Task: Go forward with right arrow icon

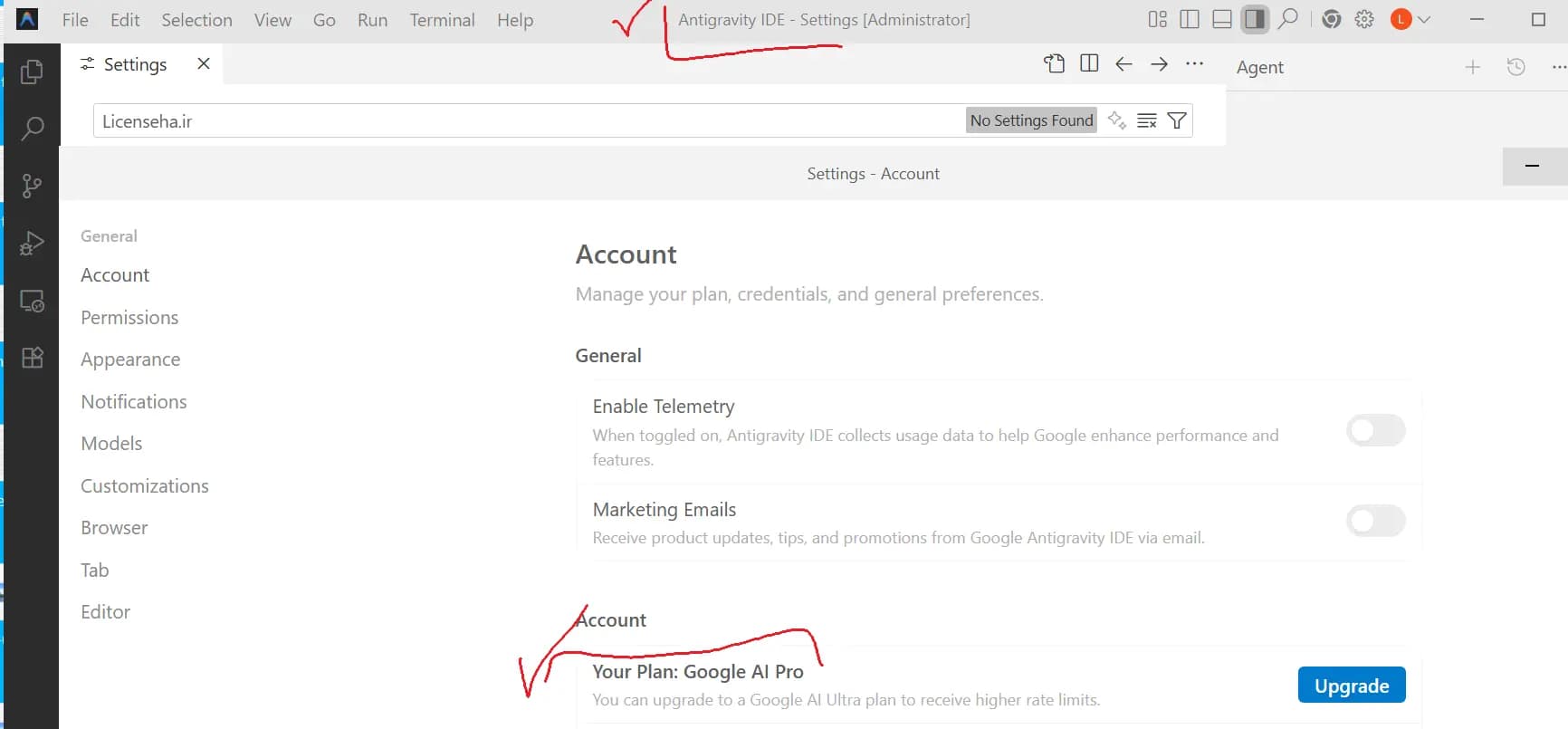Action: pos(1159,63)
